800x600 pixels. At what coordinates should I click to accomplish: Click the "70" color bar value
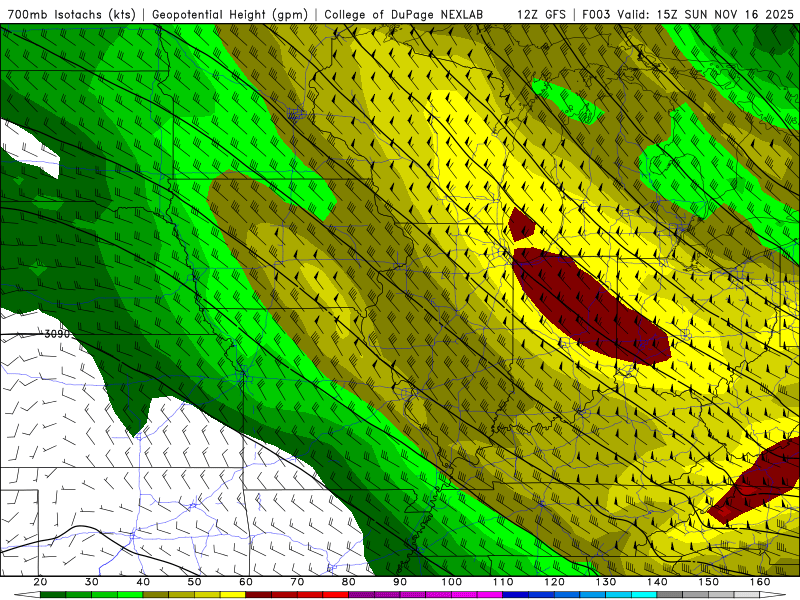tap(297, 582)
